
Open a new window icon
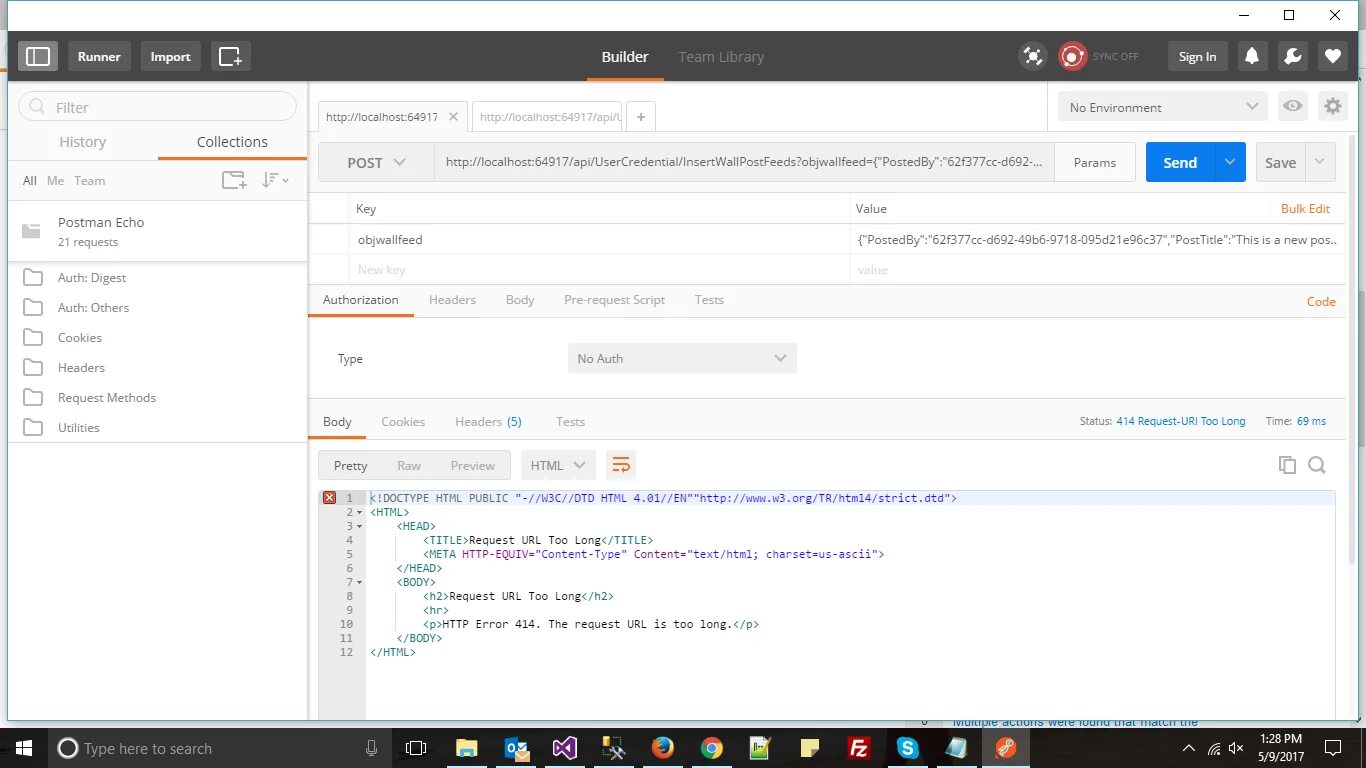coord(230,56)
